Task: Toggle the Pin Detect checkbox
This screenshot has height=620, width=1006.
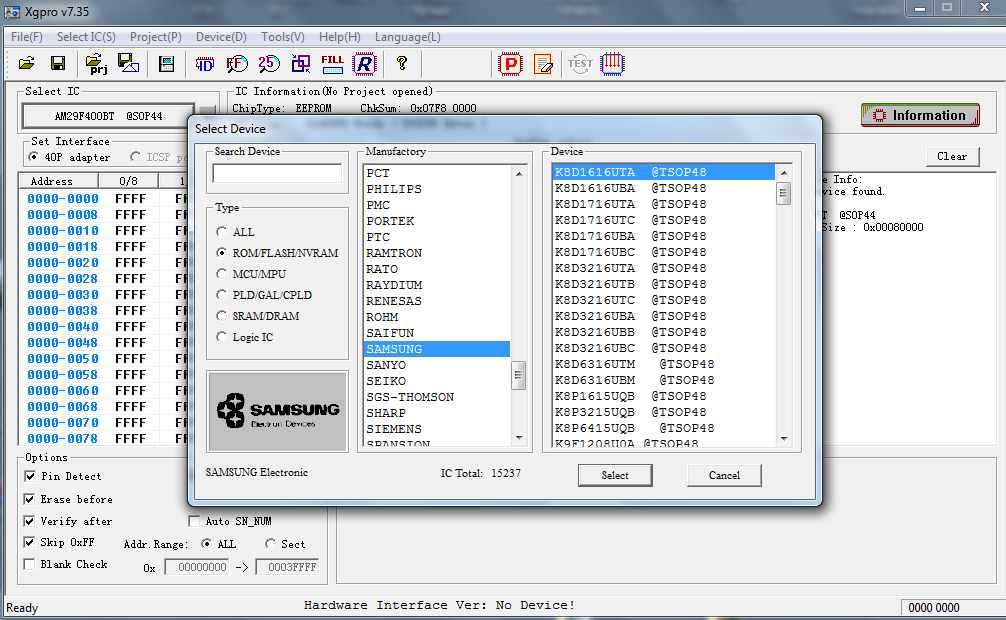Action: coord(30,476)
